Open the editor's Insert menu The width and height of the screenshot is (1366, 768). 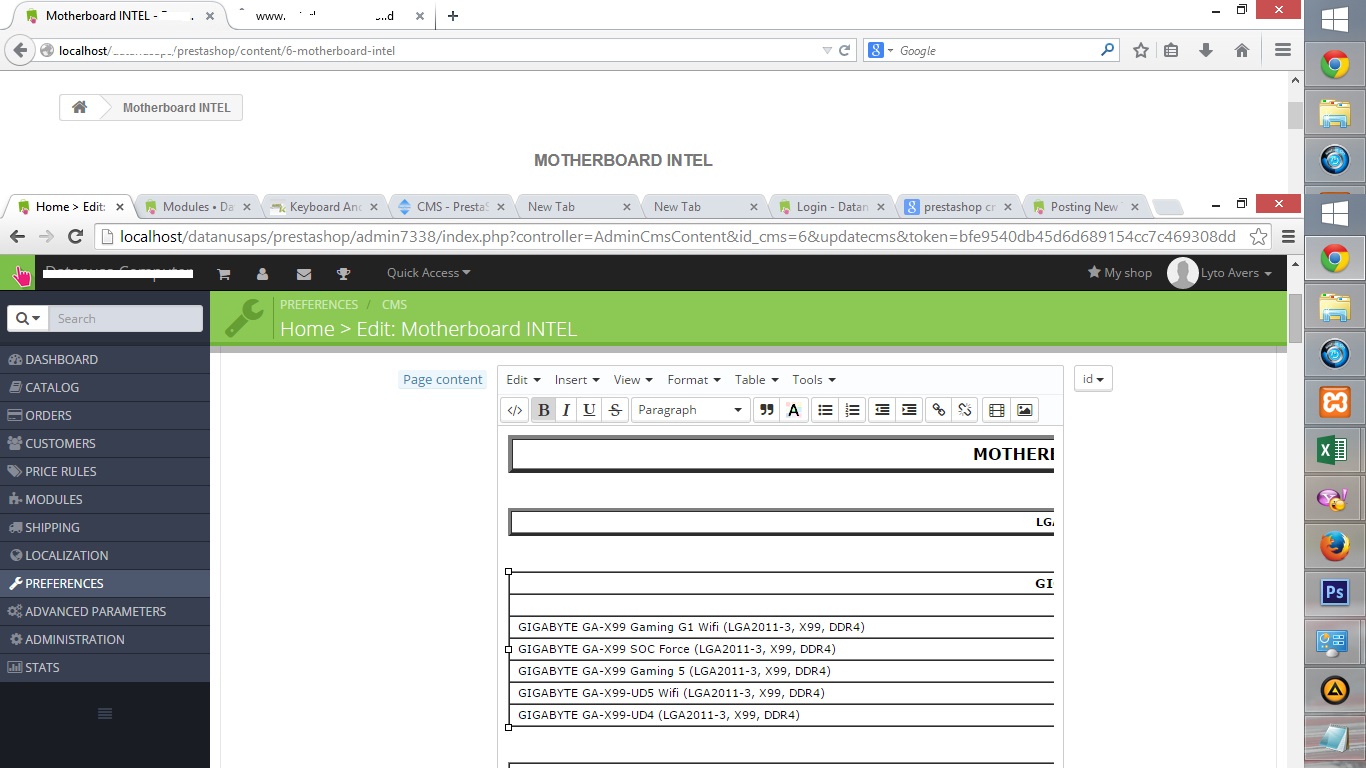[x=577, y=380]
